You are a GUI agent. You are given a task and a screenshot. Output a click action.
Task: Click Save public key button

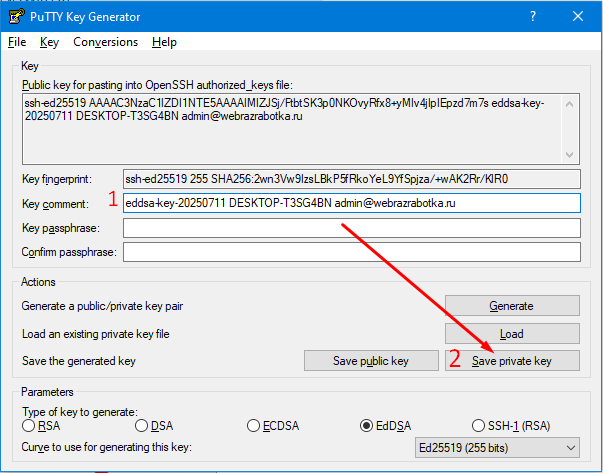[370, 361]
